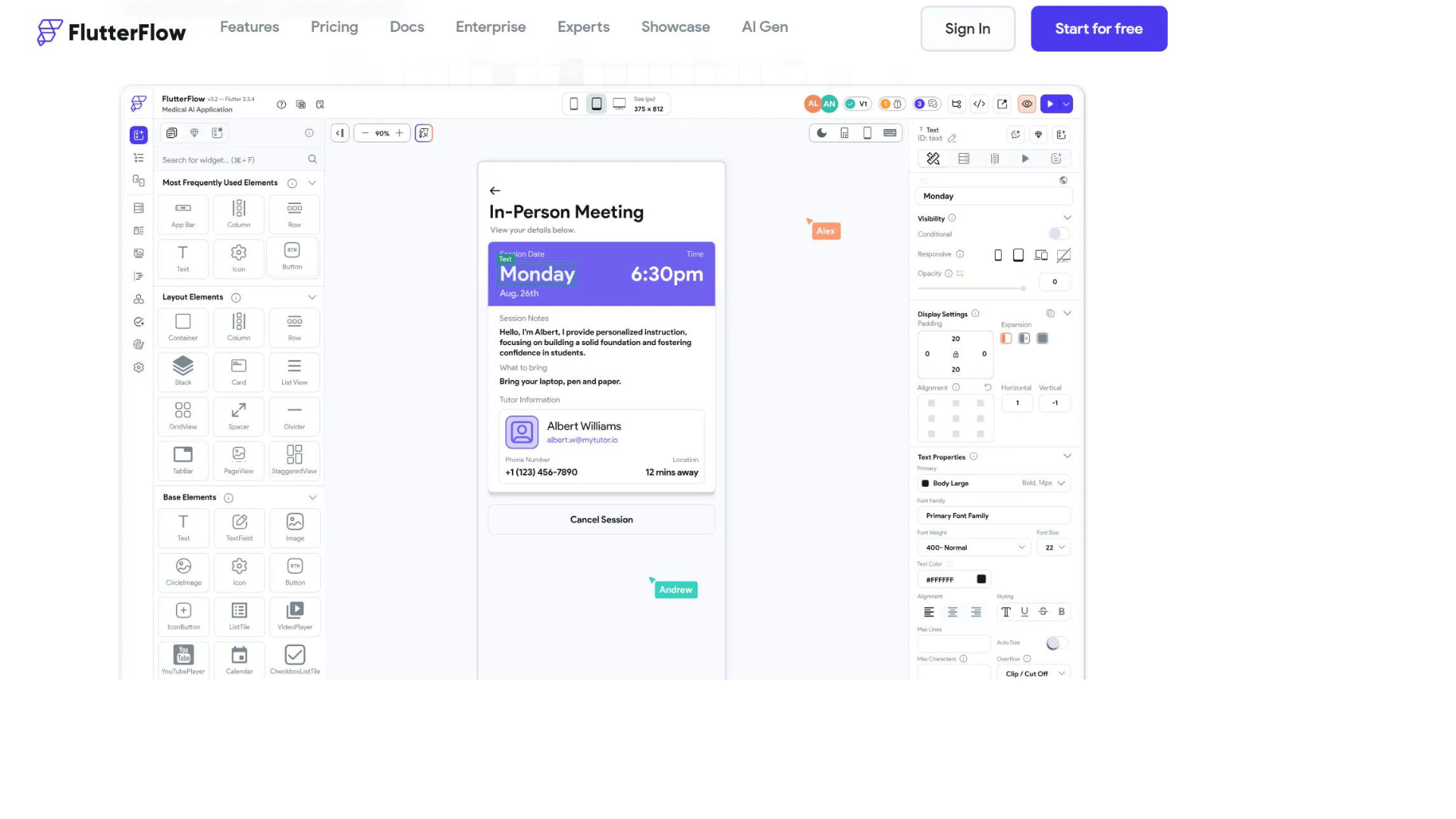
Task: Toggle the Auto Size switch
Action: 1056,643
